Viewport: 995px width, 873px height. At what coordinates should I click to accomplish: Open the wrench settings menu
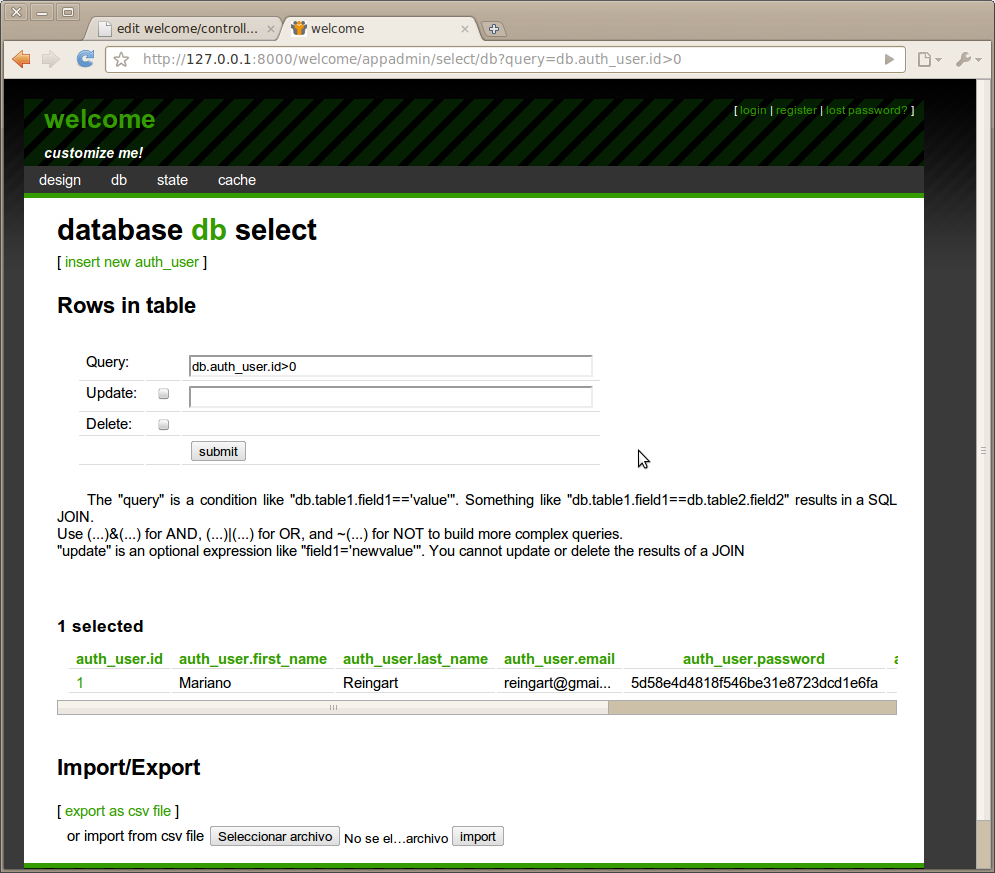[968, 60]
